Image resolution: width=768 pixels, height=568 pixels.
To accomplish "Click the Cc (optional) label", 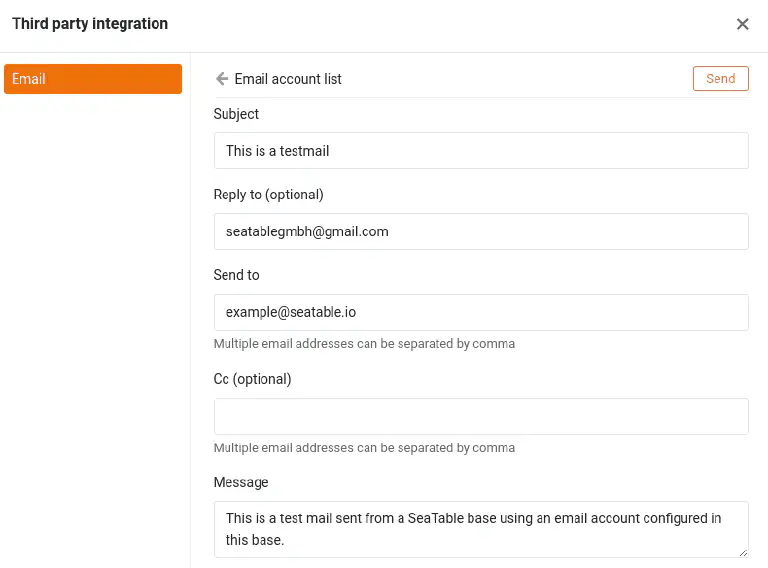I will (x=252, y=379).
